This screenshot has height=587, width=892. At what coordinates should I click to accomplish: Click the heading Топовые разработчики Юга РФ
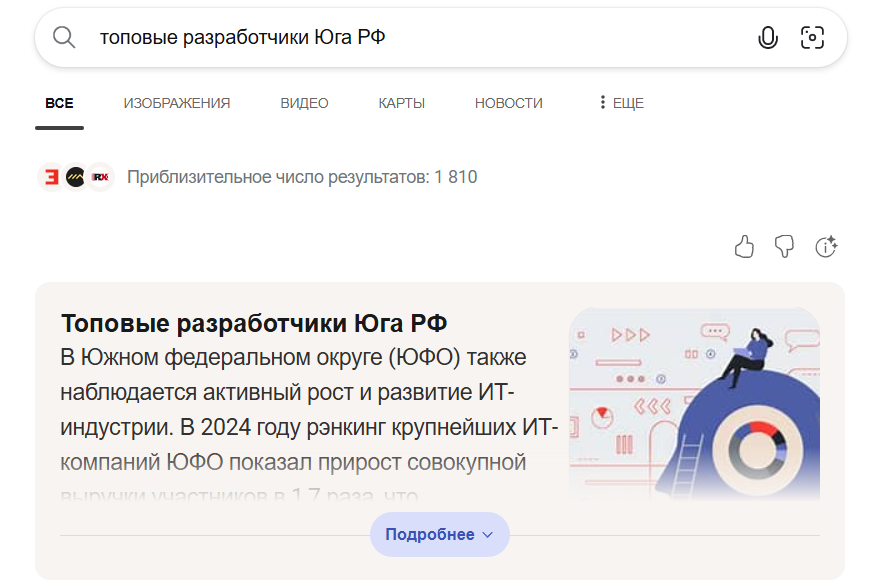pos(254,324)
